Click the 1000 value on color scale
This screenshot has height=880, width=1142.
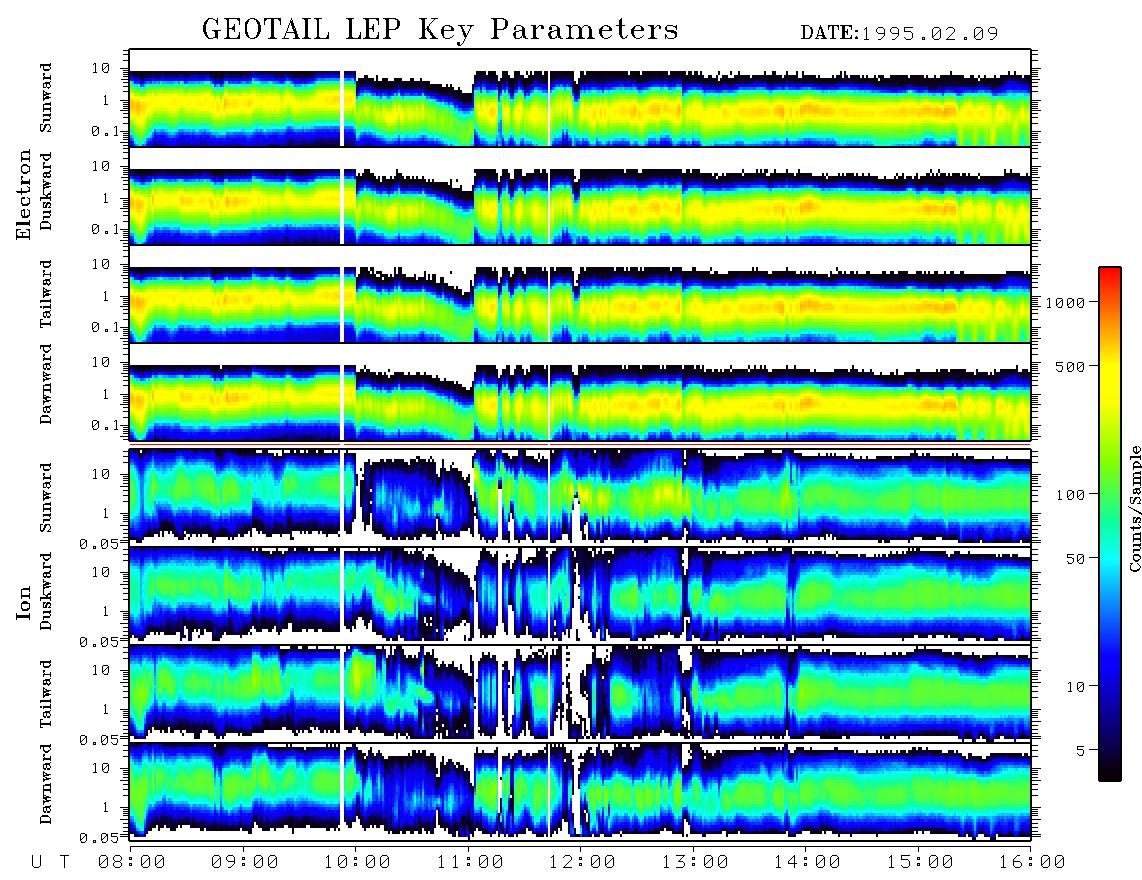(1065, 302)
